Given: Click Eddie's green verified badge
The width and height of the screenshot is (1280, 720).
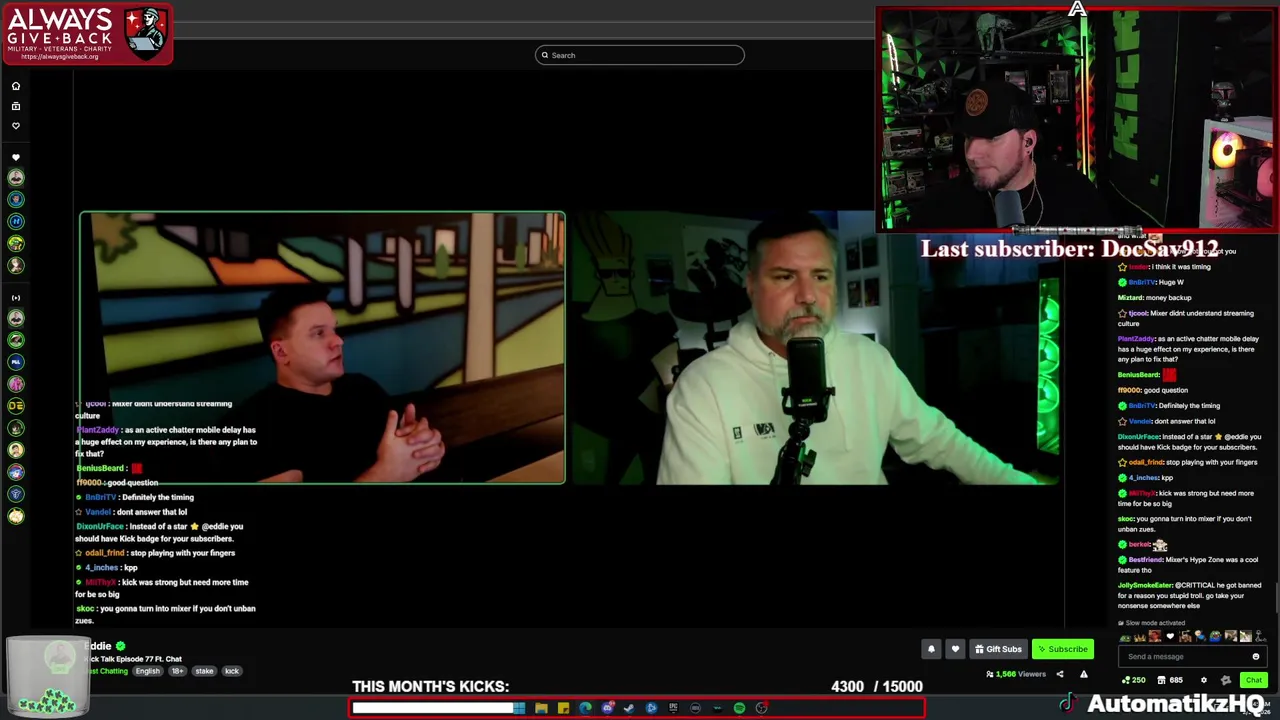Looking at the screenshot, I should pyautogui.click(x=121, y=646).
